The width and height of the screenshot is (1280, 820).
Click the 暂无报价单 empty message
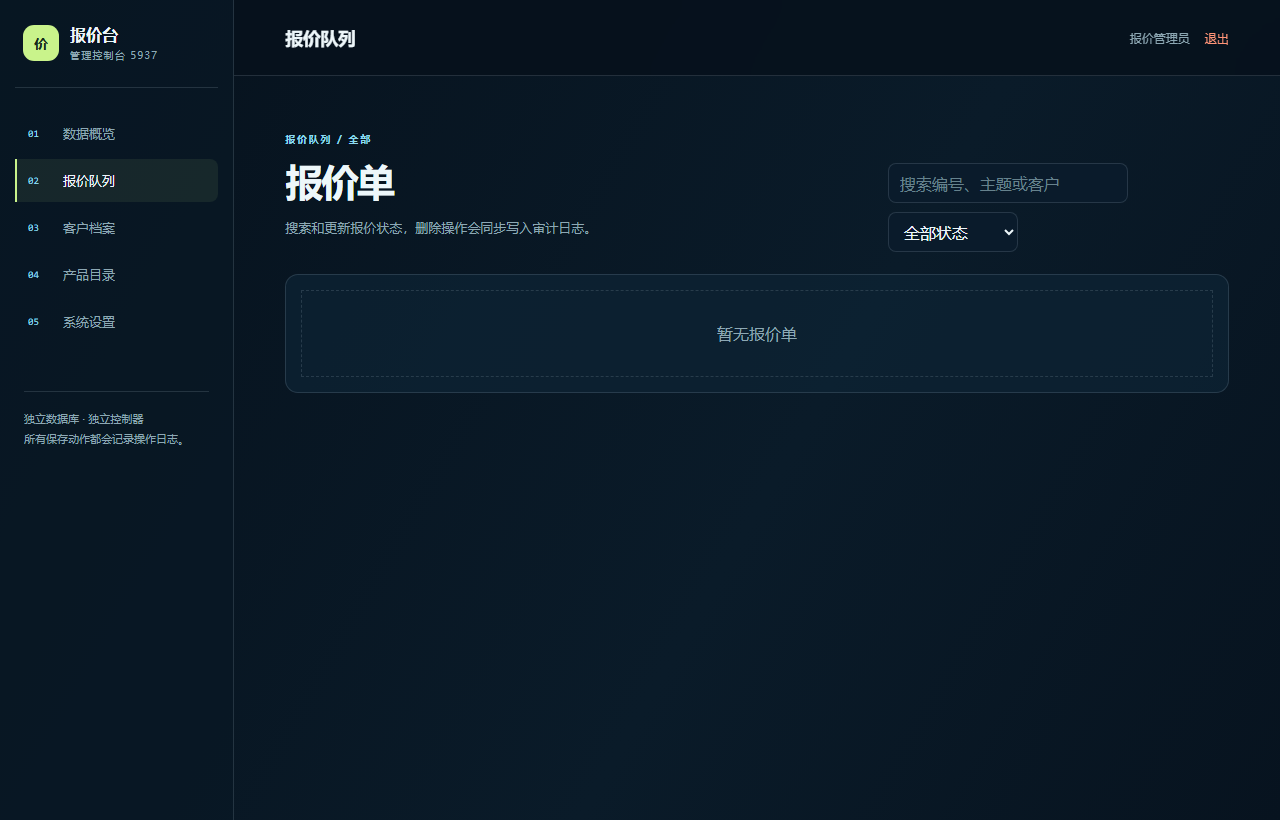click(757, 334)
